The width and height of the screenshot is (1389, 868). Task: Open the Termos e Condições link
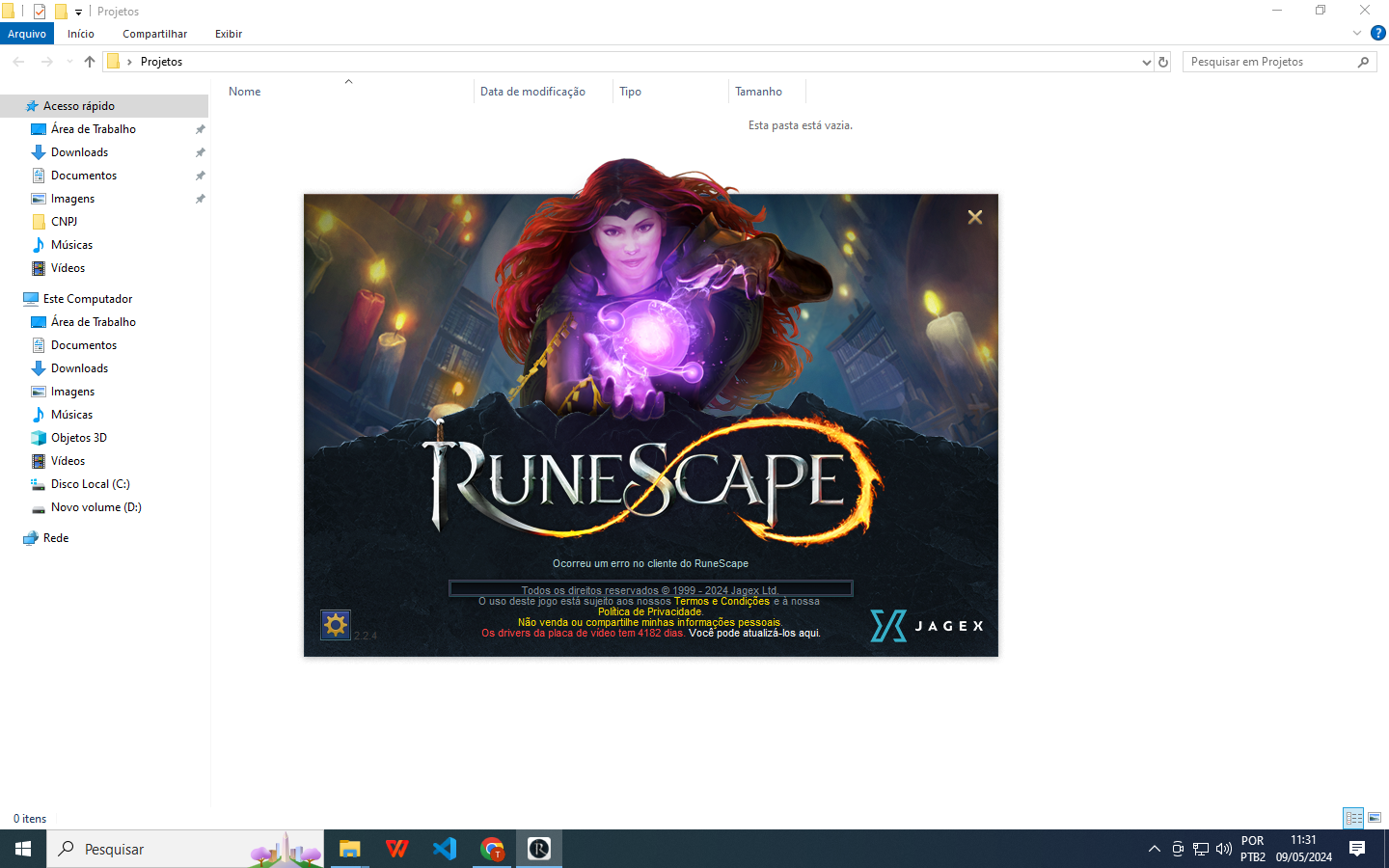pos(722,601)
